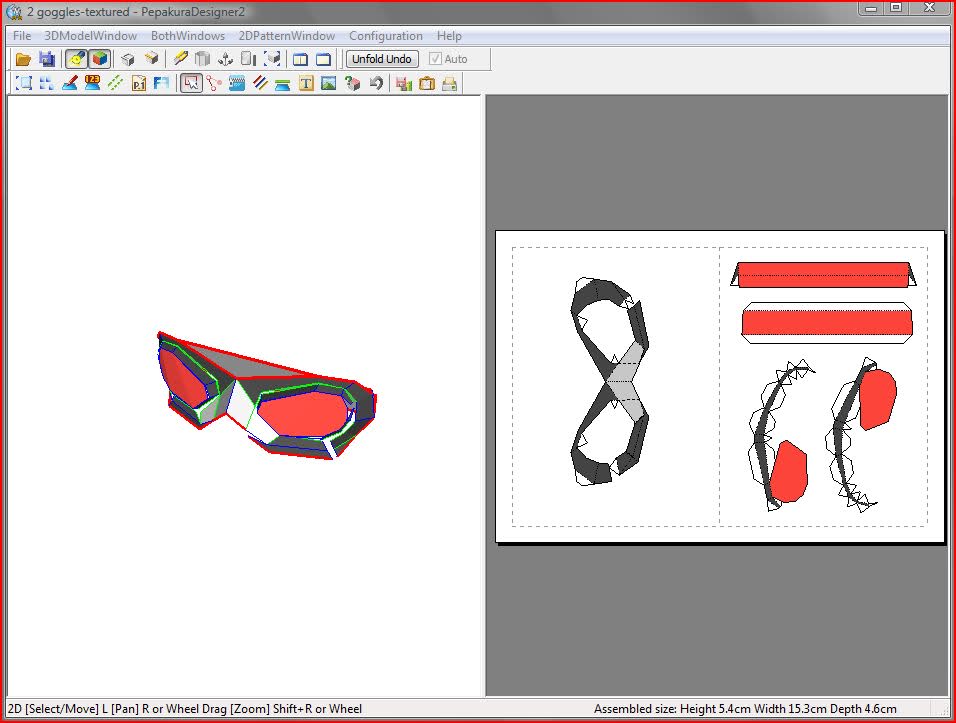Activate the Select/Move arrow tool

[191, 83]
